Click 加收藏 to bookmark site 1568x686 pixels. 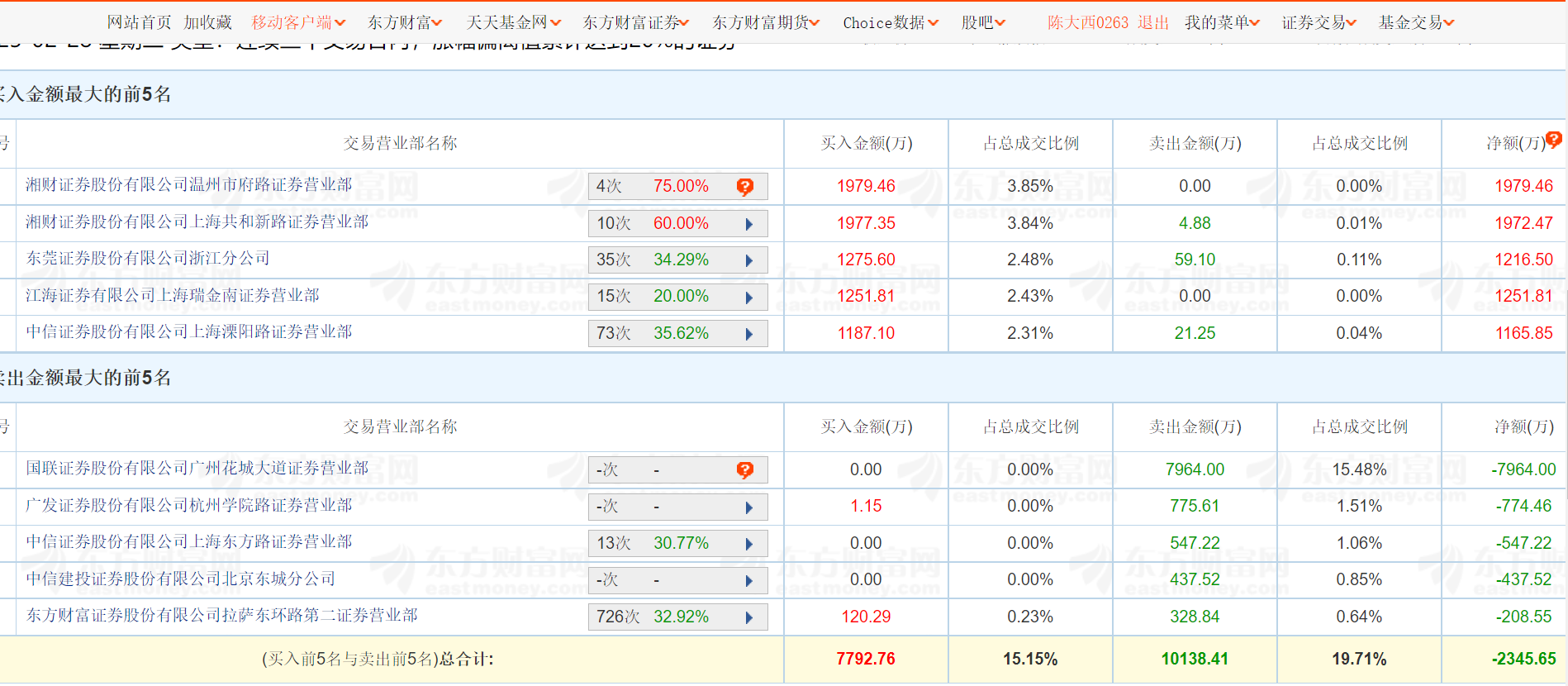(207, 22)
